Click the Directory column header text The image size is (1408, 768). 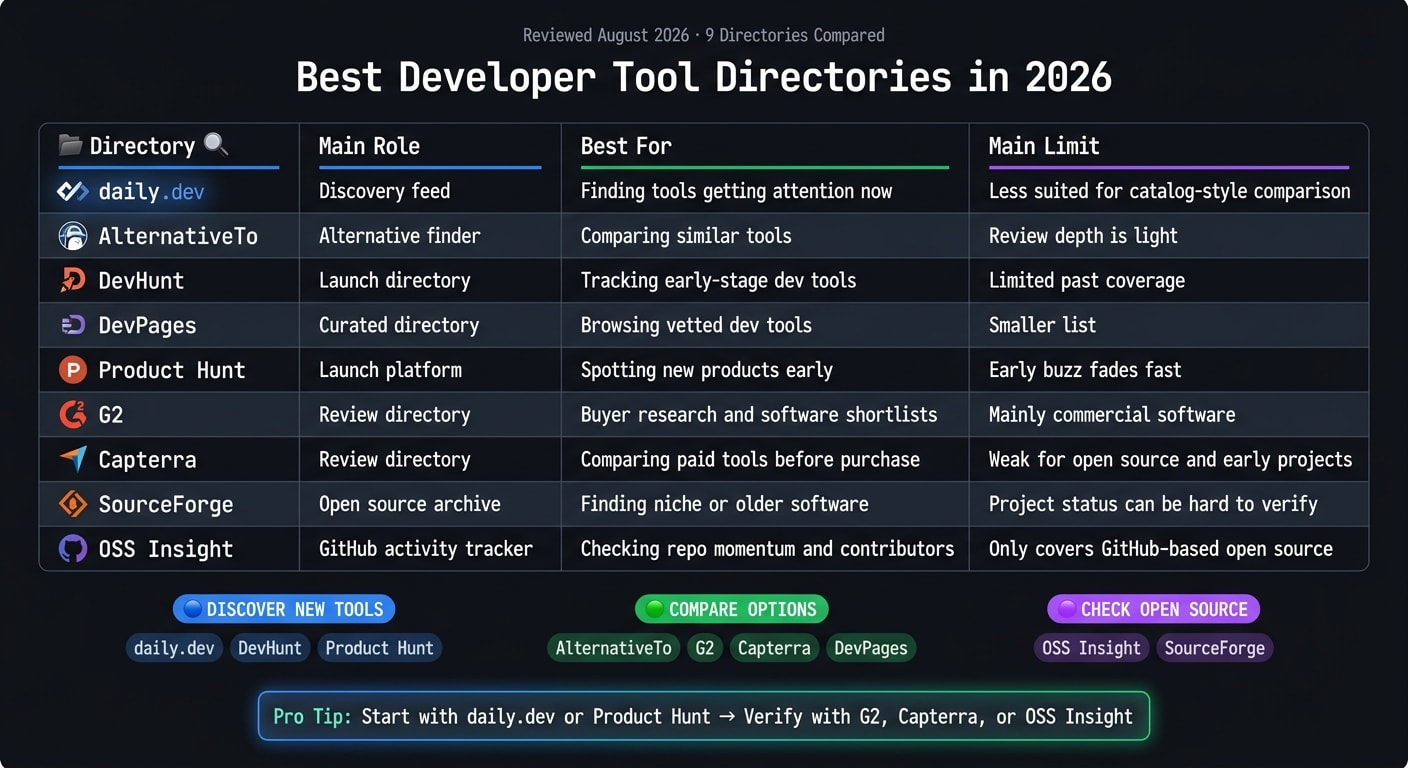click(x=142, y=146)
